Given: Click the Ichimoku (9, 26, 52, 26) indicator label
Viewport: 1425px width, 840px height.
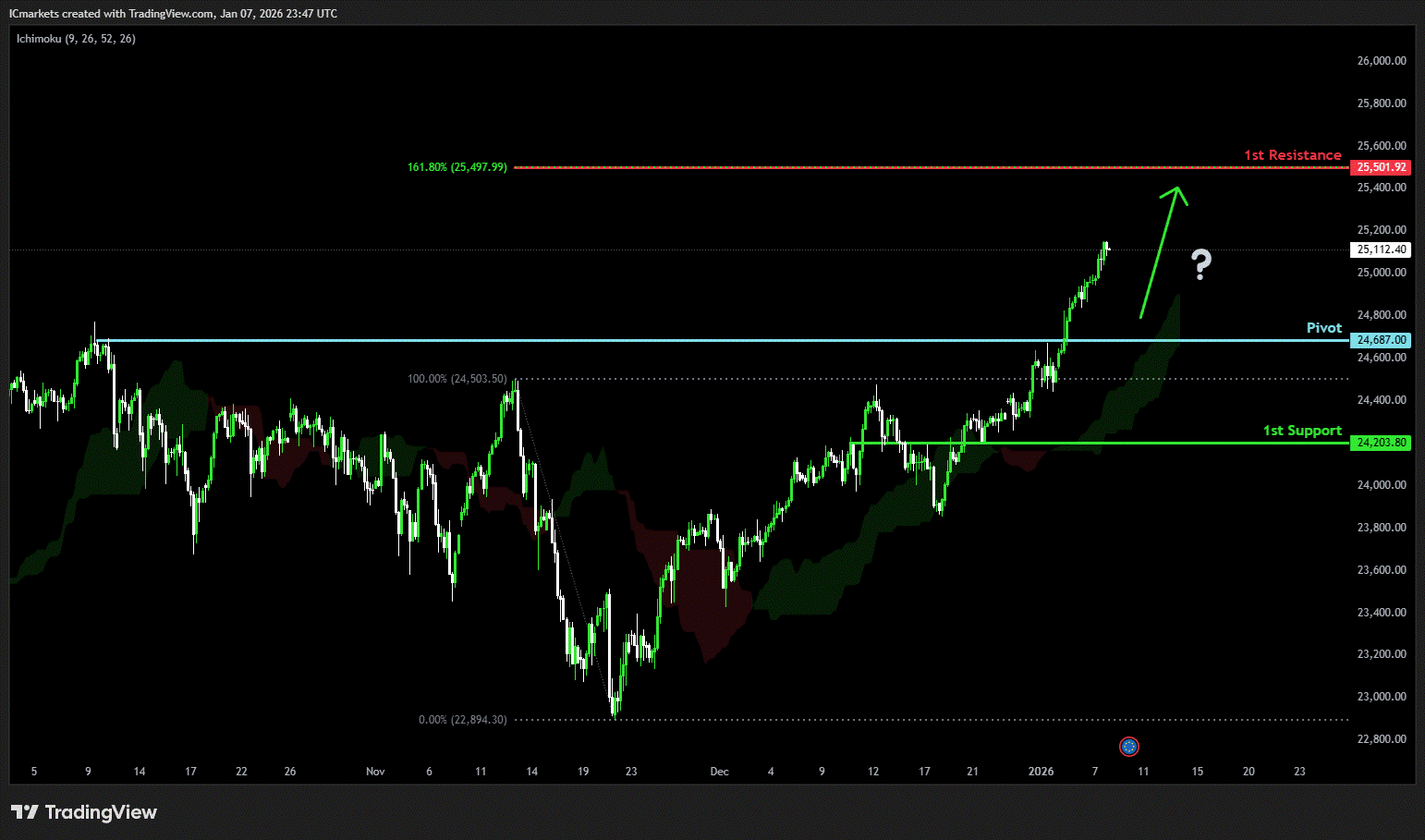Looking at the screenshot, I should (76, 39).
